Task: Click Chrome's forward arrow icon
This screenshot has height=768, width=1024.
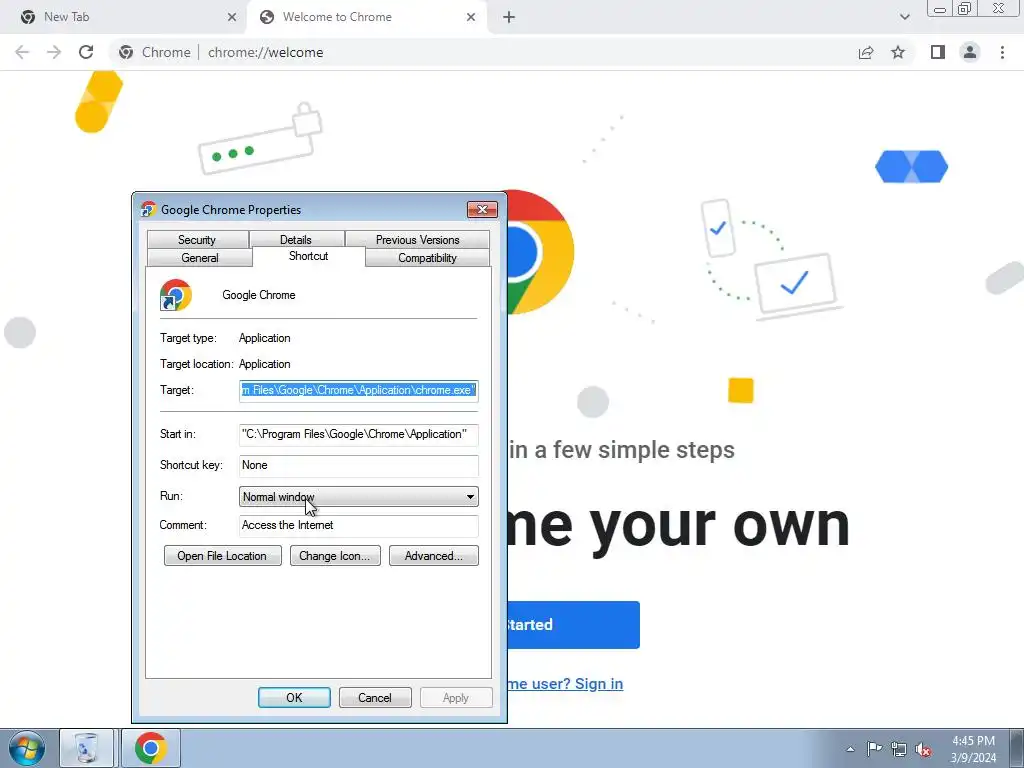Action: coord(54,52)
